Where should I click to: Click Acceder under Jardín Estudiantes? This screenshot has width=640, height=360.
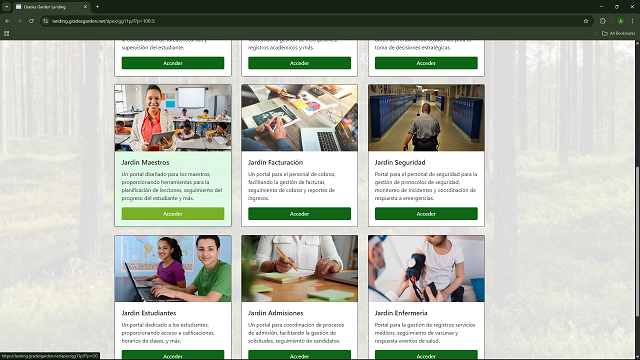[173, 355]
